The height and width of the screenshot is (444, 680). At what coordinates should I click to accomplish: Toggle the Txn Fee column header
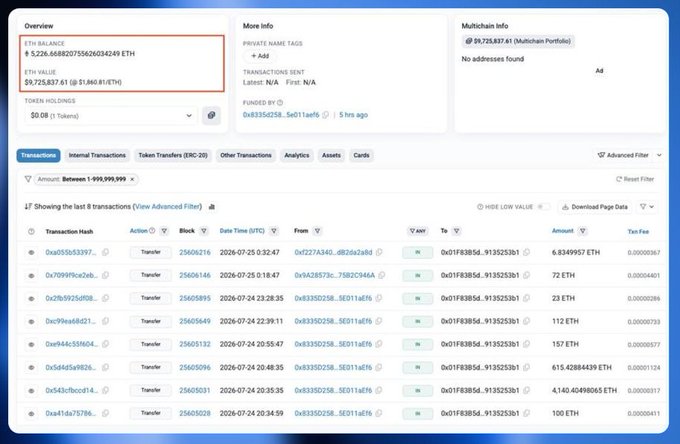point(638,232)
